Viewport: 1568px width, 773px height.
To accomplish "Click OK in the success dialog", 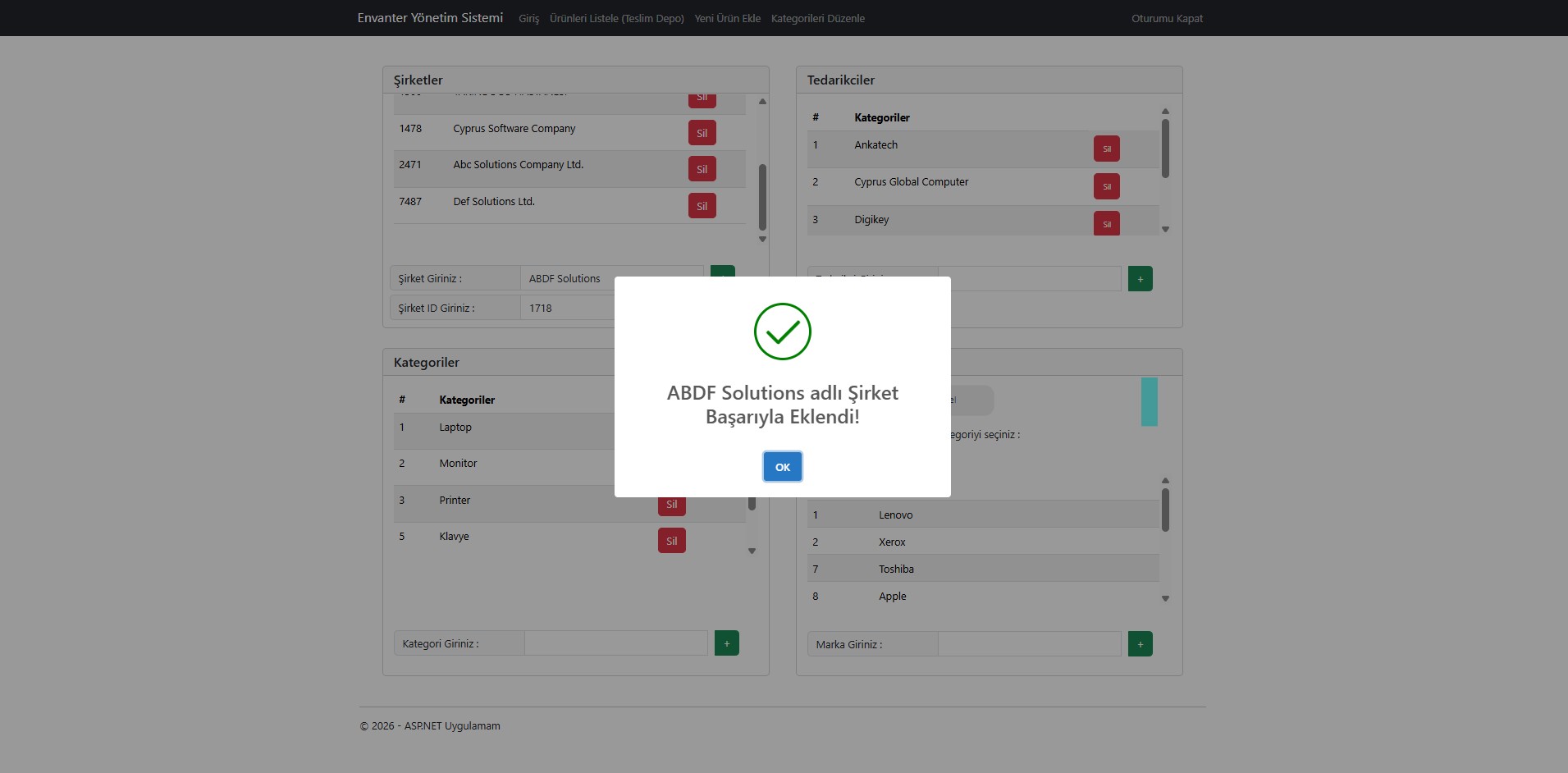I will tap(782, 467).
